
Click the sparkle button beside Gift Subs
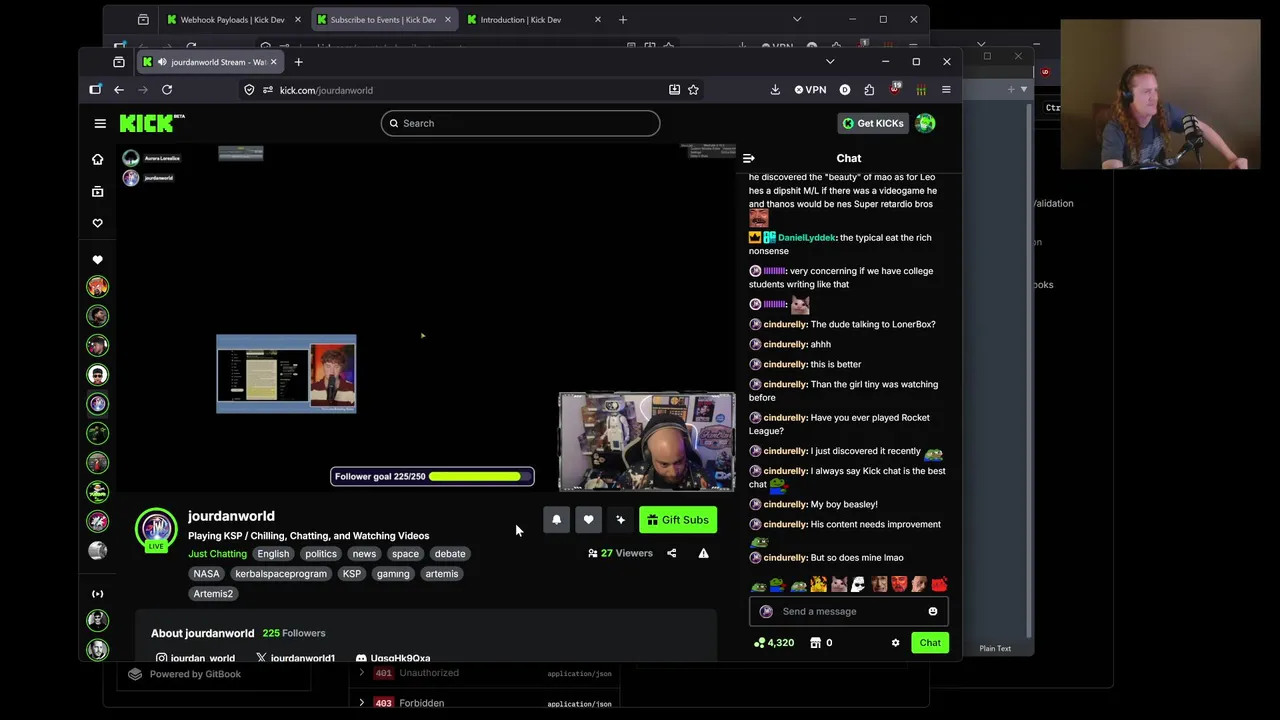(x=620, y=520)
